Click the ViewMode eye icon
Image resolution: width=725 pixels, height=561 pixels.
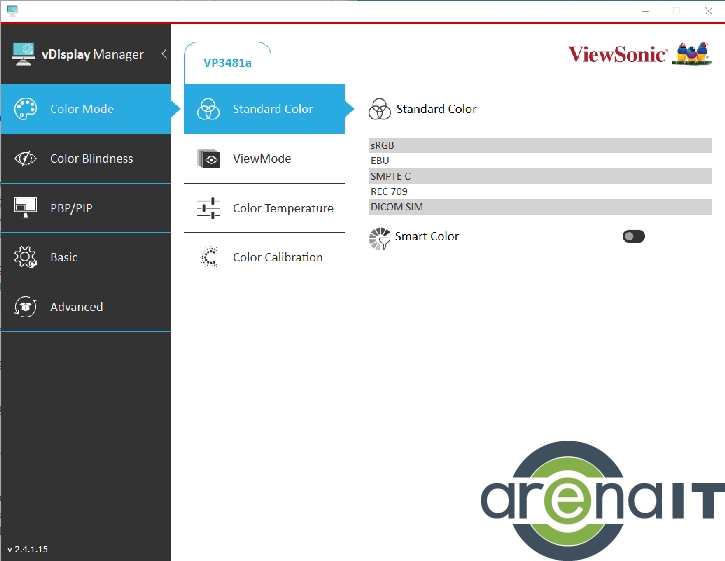tap(209, 158)
